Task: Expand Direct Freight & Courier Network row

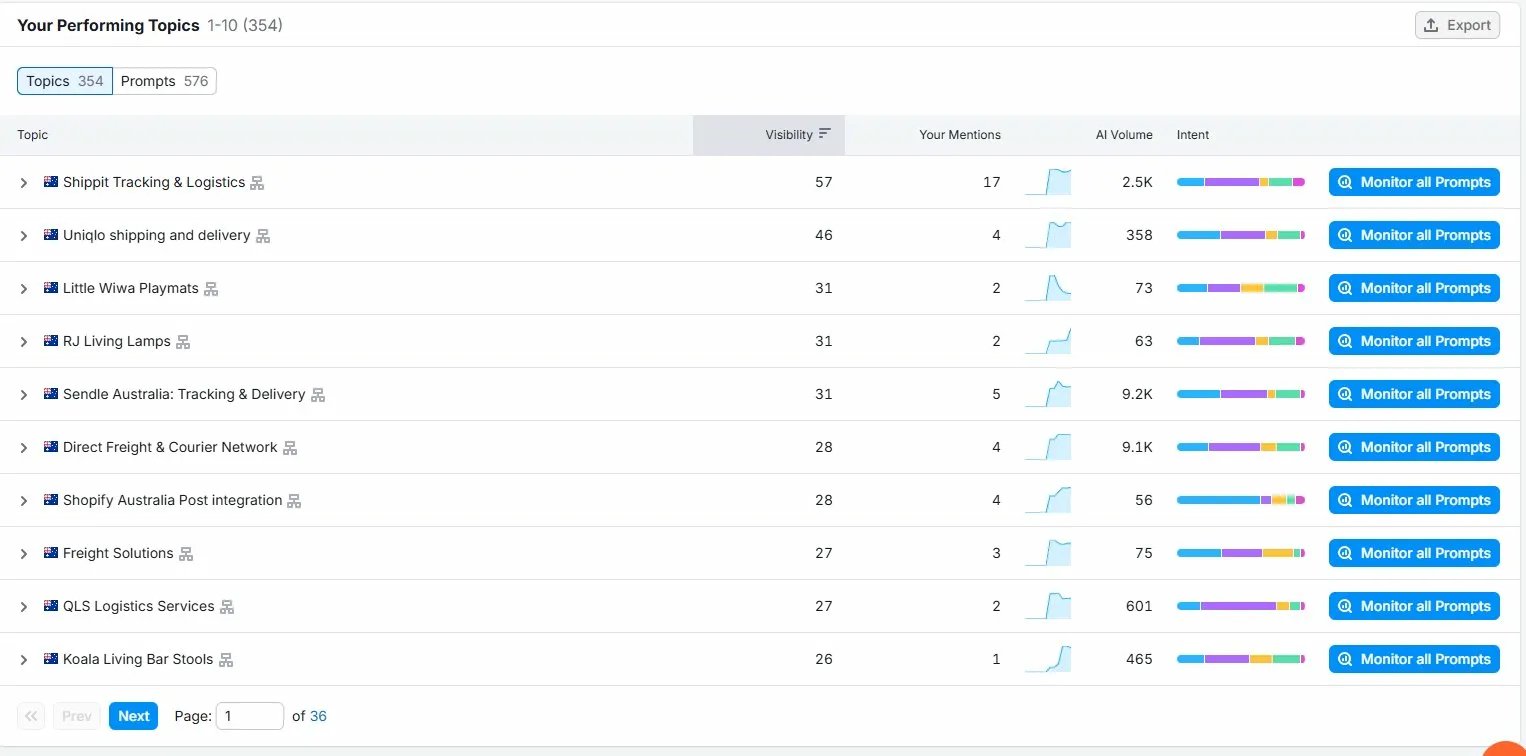Action: 24,448
